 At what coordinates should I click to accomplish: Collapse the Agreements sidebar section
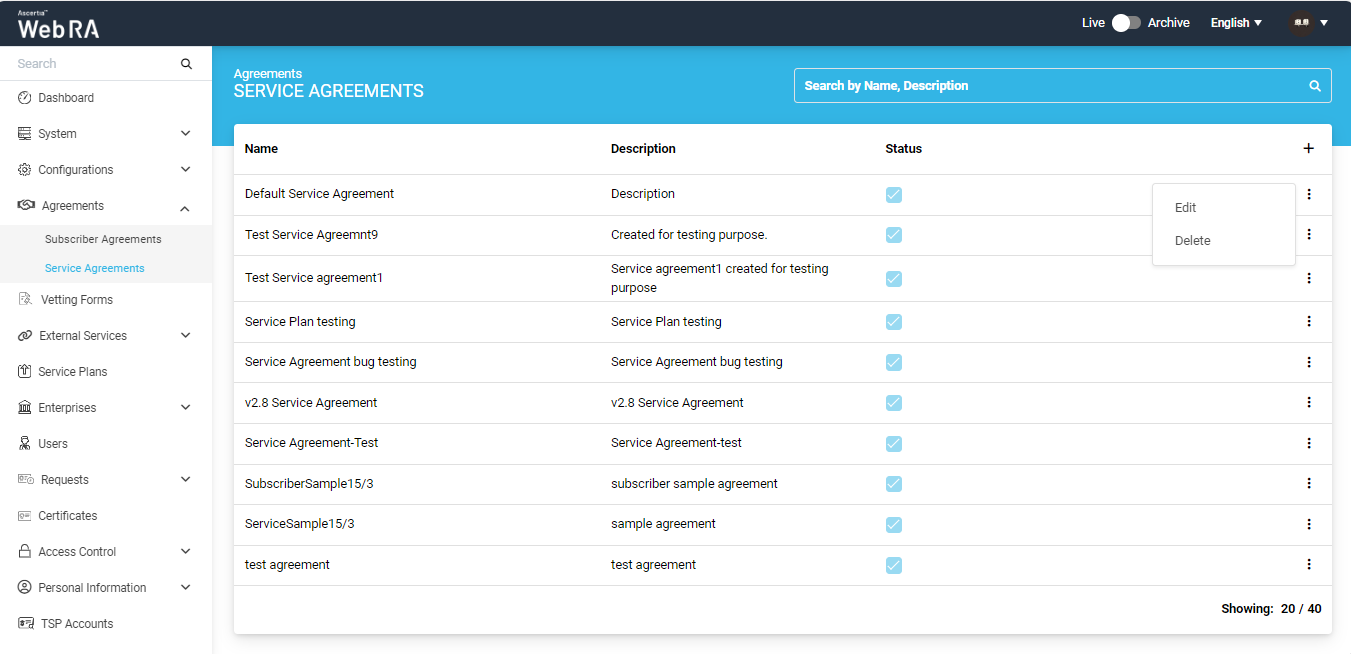[185, 207]
